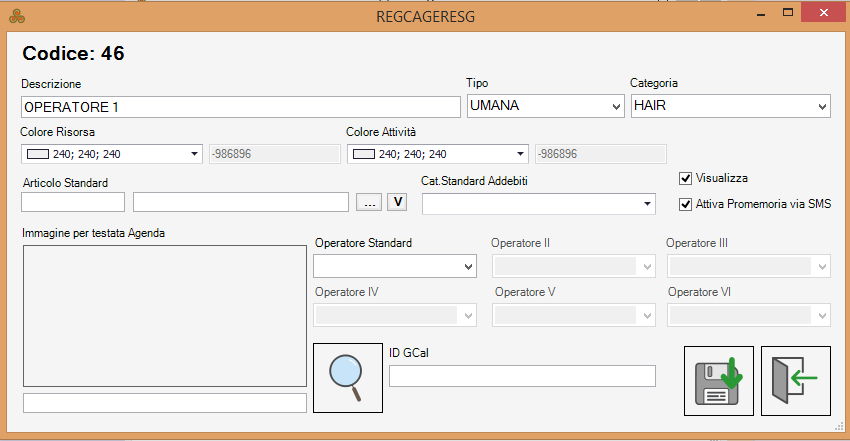Click the first Articolo Standard code field
Viewport: 850px width, 441px height.
pyautogui.click(x=73, y=202)
